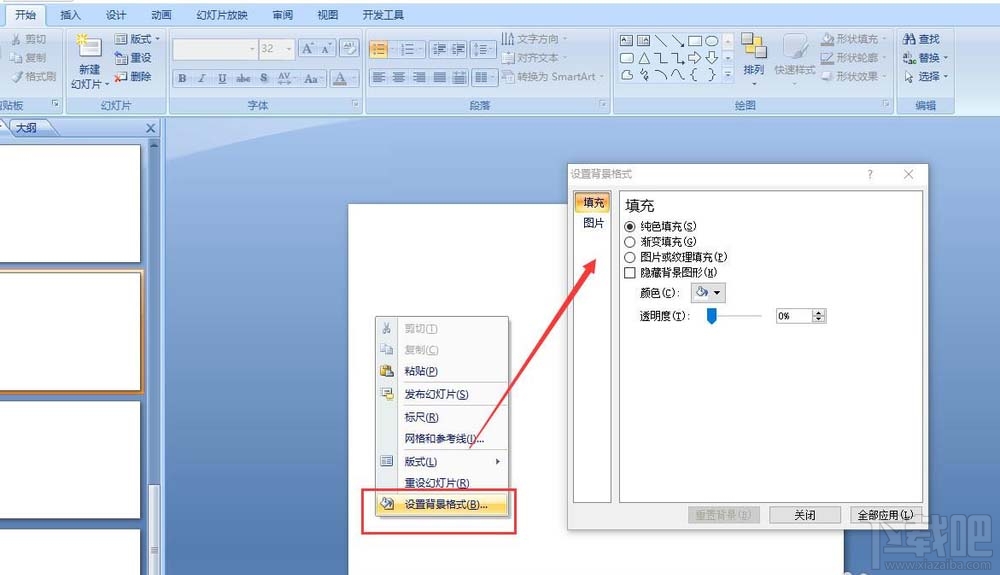Select the text box shape in gallery
This screenshot has width=1000, height=575.
click(627, 41)
